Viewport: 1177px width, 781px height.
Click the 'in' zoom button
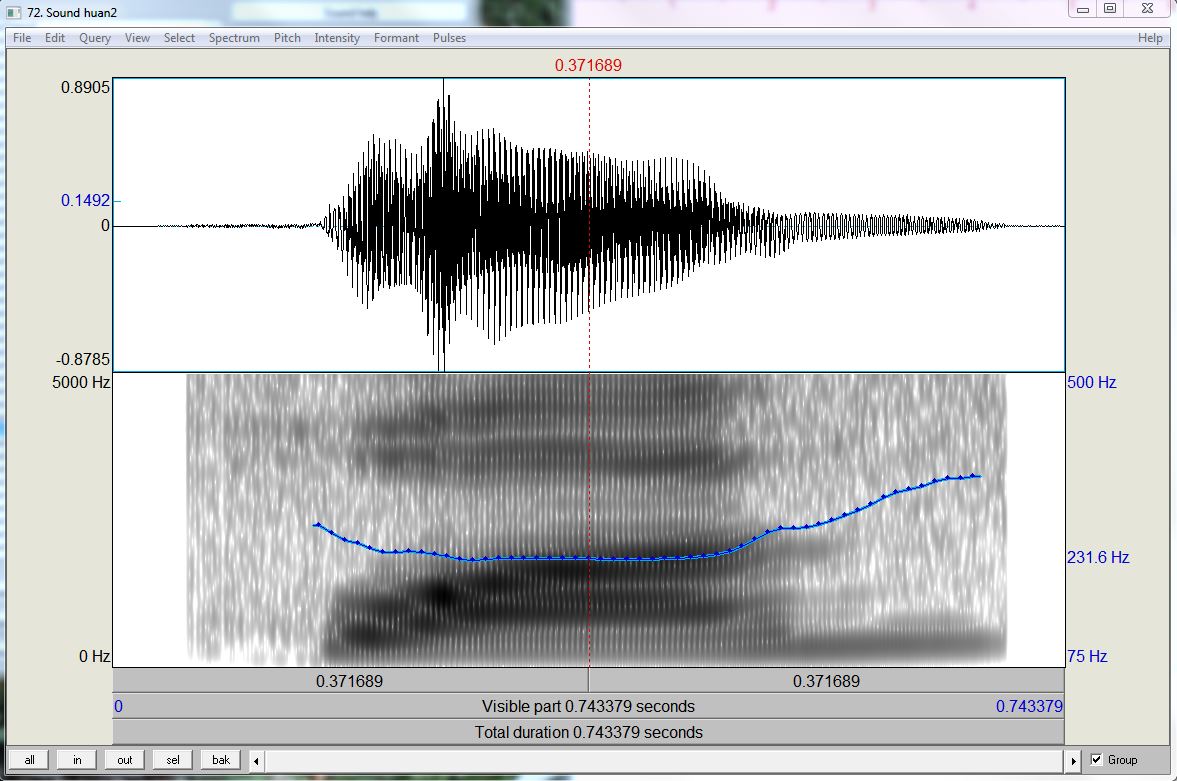pyautogui.click(x=77, y=760)
